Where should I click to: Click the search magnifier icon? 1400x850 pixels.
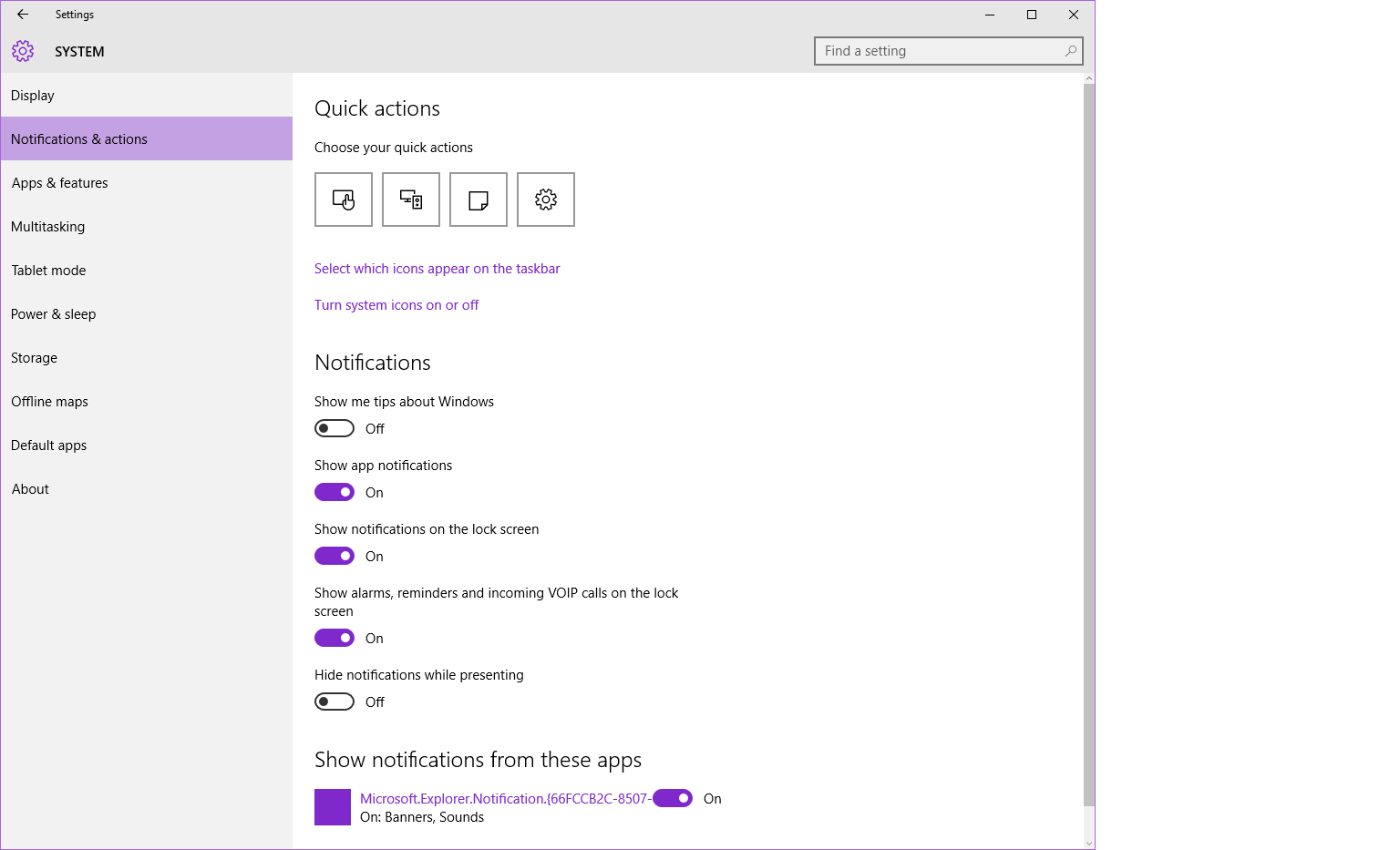tap(1071, 51)
